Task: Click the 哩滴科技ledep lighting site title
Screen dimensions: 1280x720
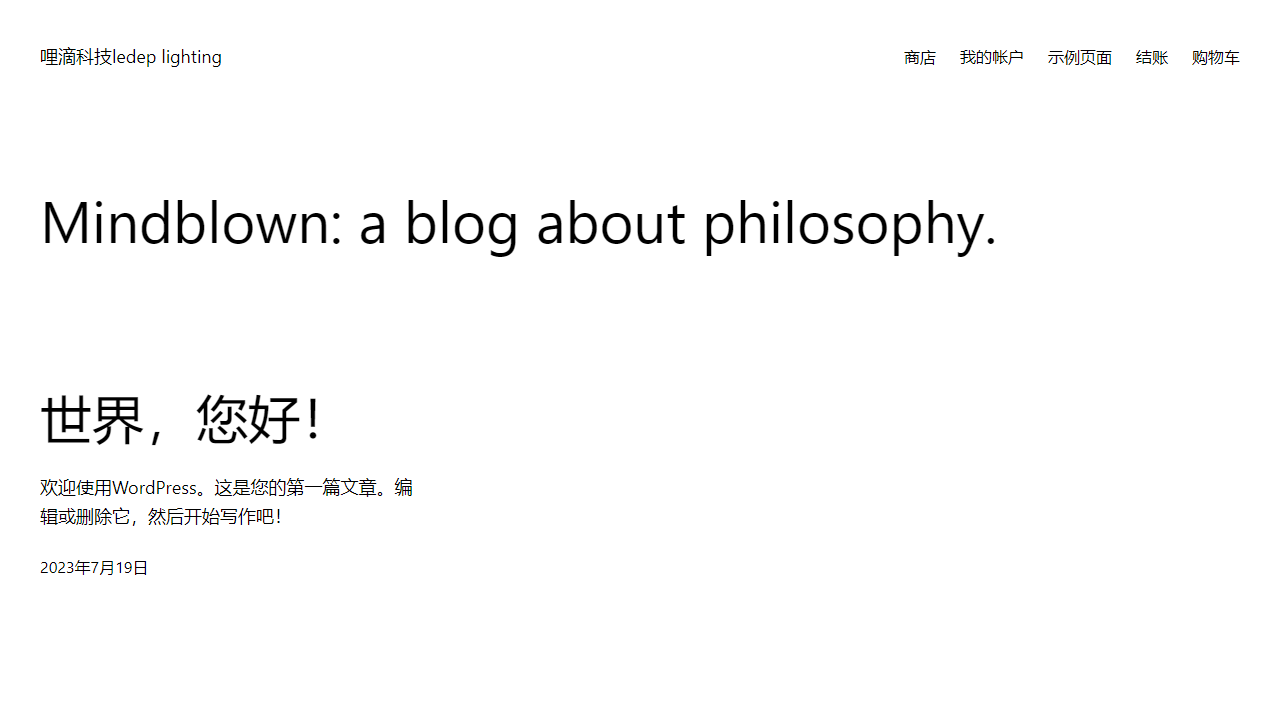Action: [131, 57]
